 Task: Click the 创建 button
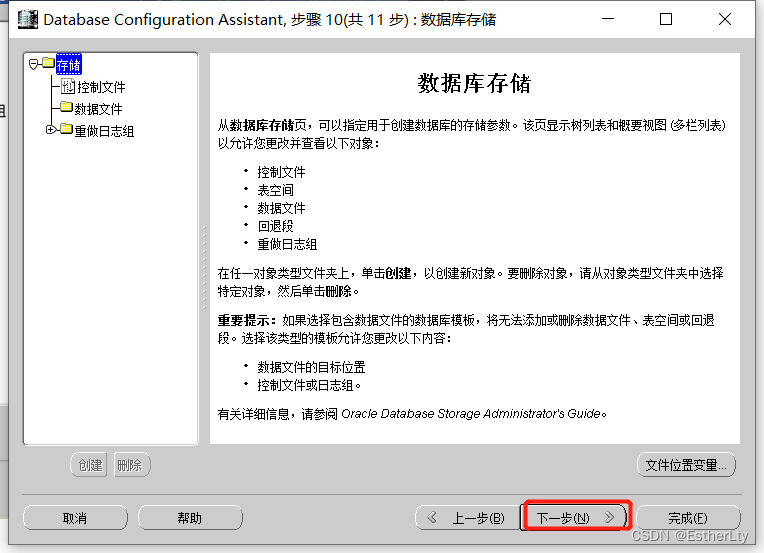click(89, 465)
